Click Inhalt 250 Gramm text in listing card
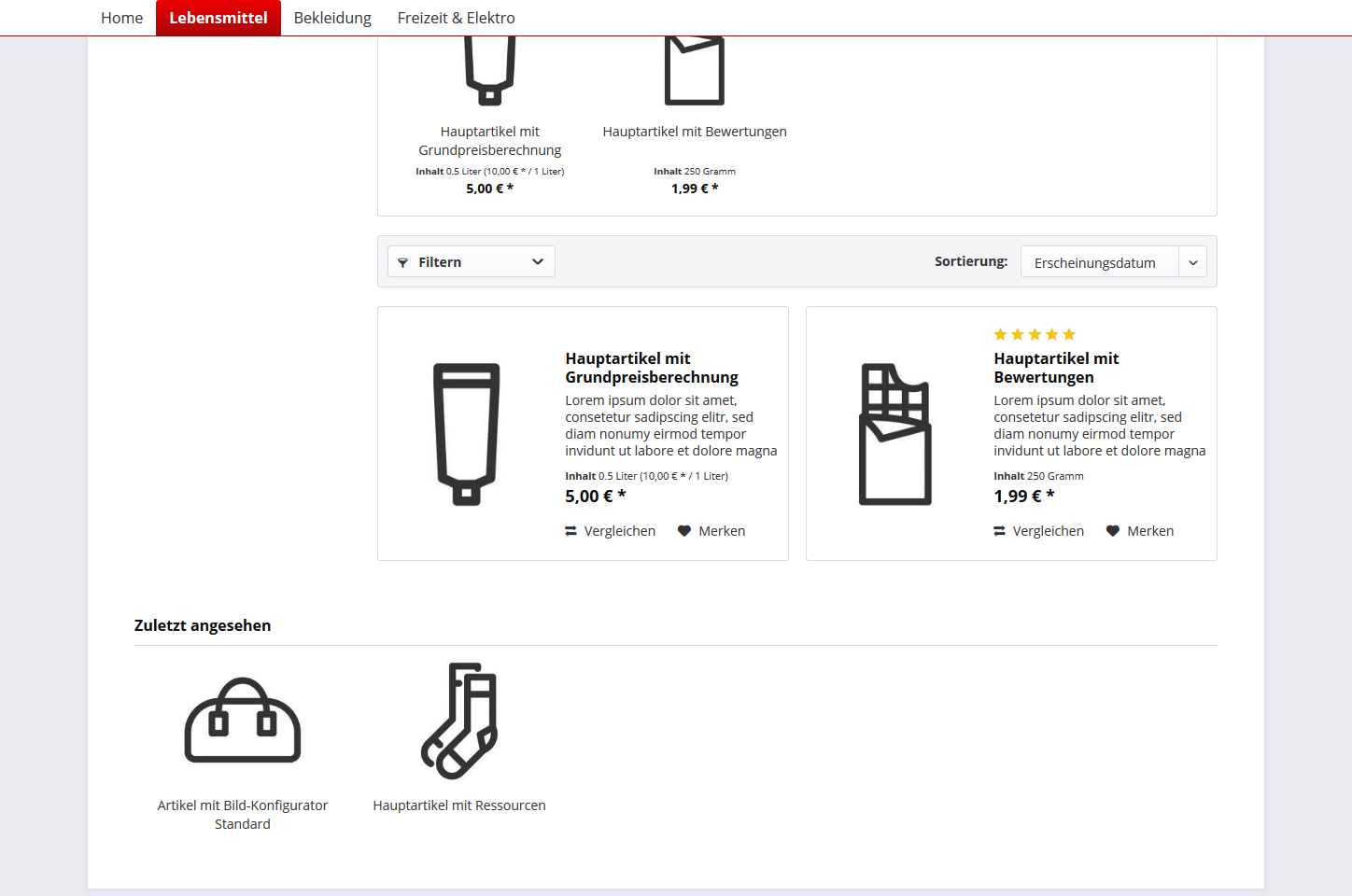 [x=1038, y=476]
